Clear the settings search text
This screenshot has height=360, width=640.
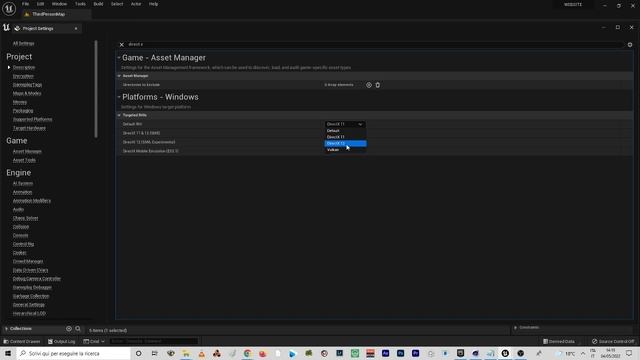click(x=122, y=44)
